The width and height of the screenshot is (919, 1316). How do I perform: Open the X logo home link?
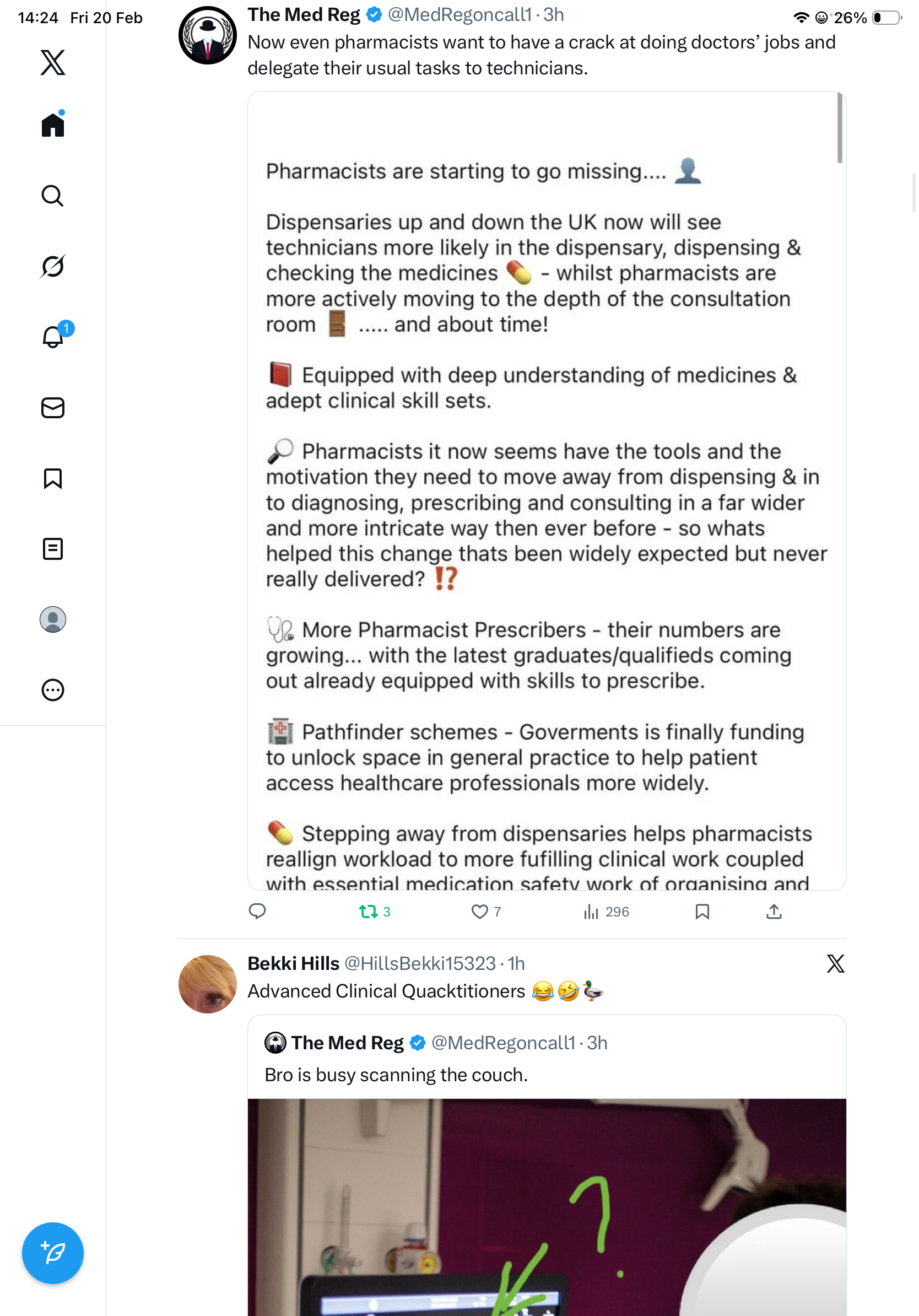tap(53, 62)
